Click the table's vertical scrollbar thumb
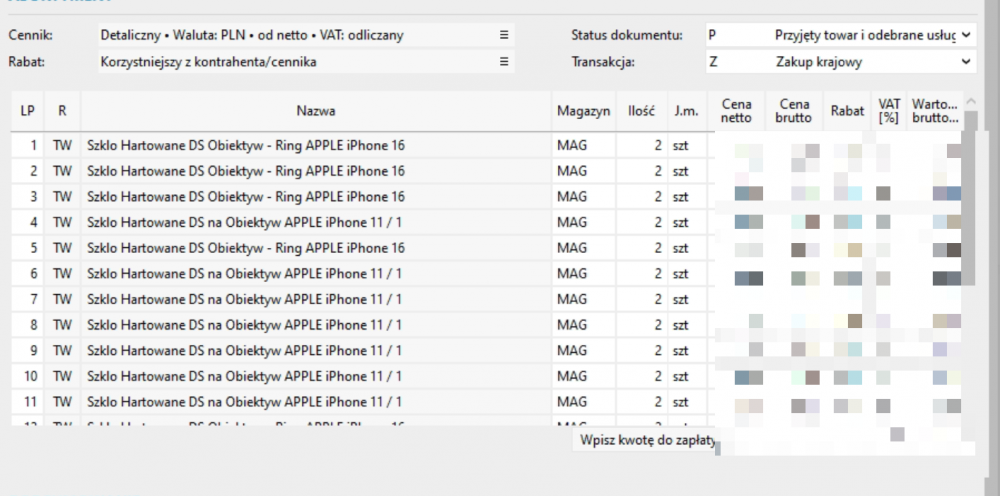This screenshot has height=496, width=1000. coord(969,198)
